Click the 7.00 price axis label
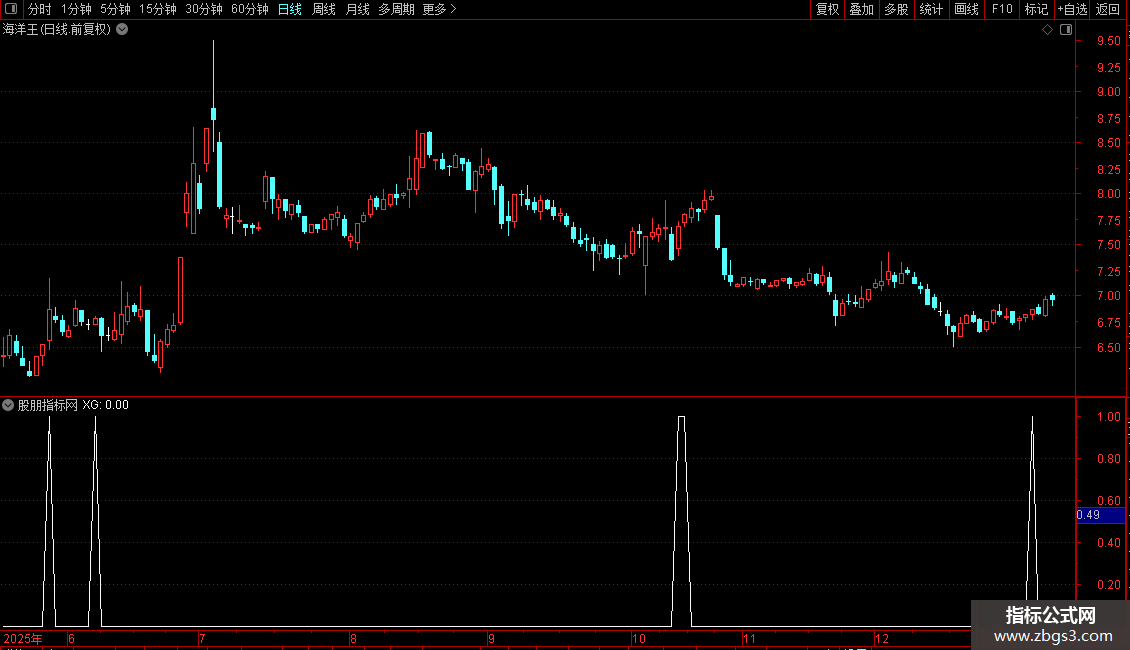The height and width of the screenshot is (650, 1130). click(x=1108, y=296)
